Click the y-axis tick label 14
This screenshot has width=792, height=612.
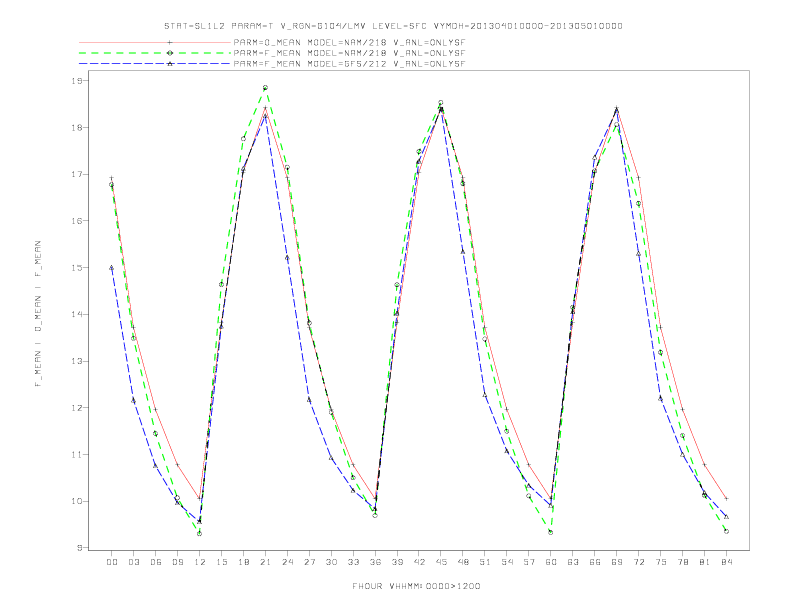(x=77, y=314)
